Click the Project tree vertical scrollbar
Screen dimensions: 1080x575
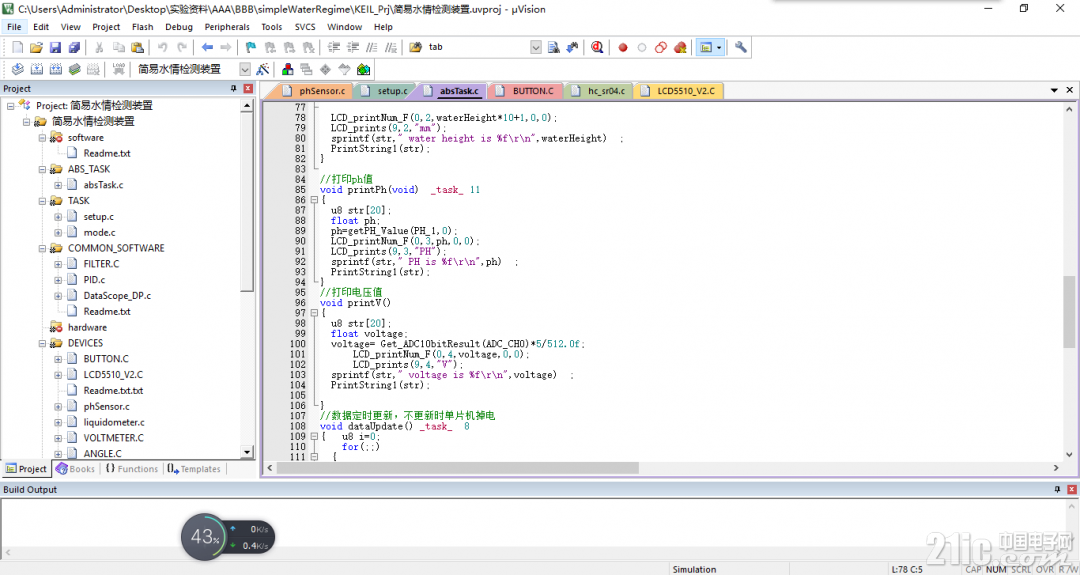point(247,278)
